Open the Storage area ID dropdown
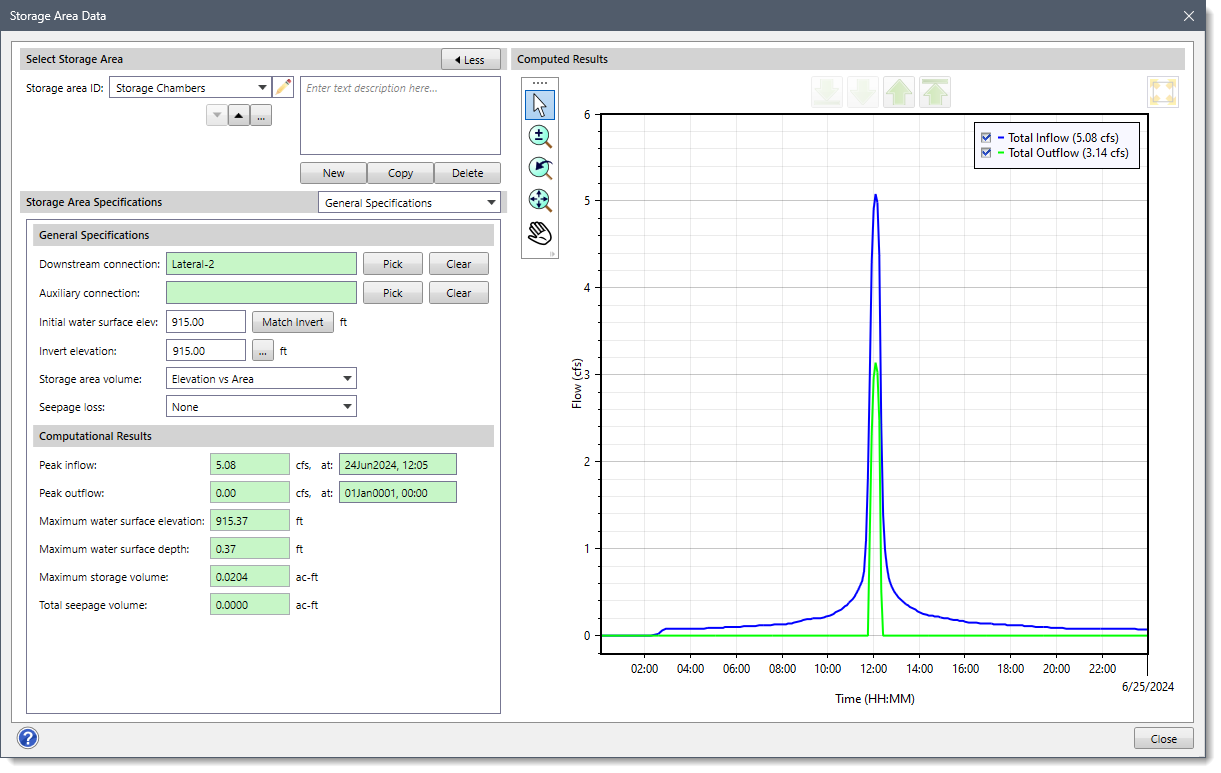The image size is (1221, 773). pos(190,88)
